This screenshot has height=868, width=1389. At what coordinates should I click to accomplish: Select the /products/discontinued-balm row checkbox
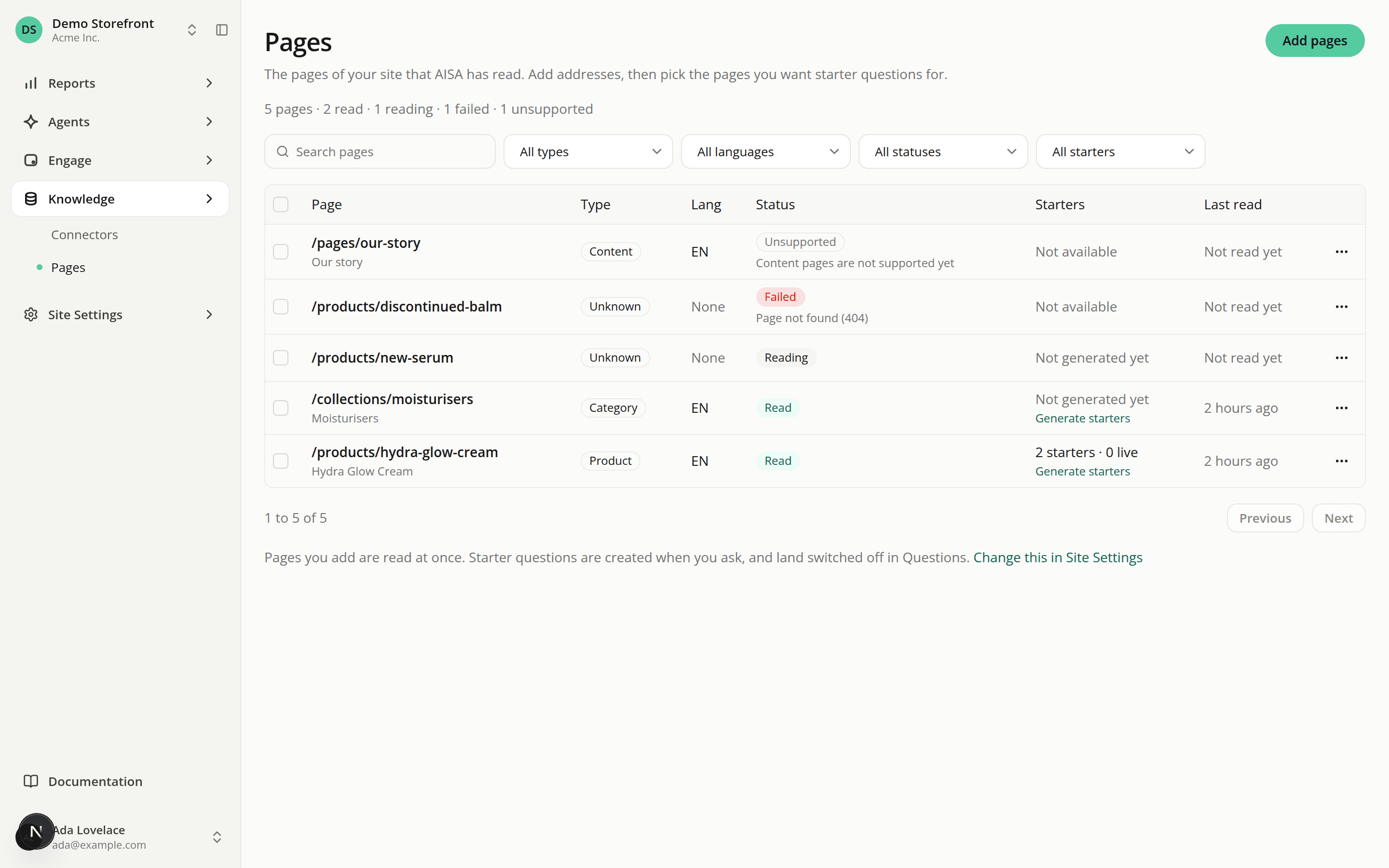click(281, 307)
